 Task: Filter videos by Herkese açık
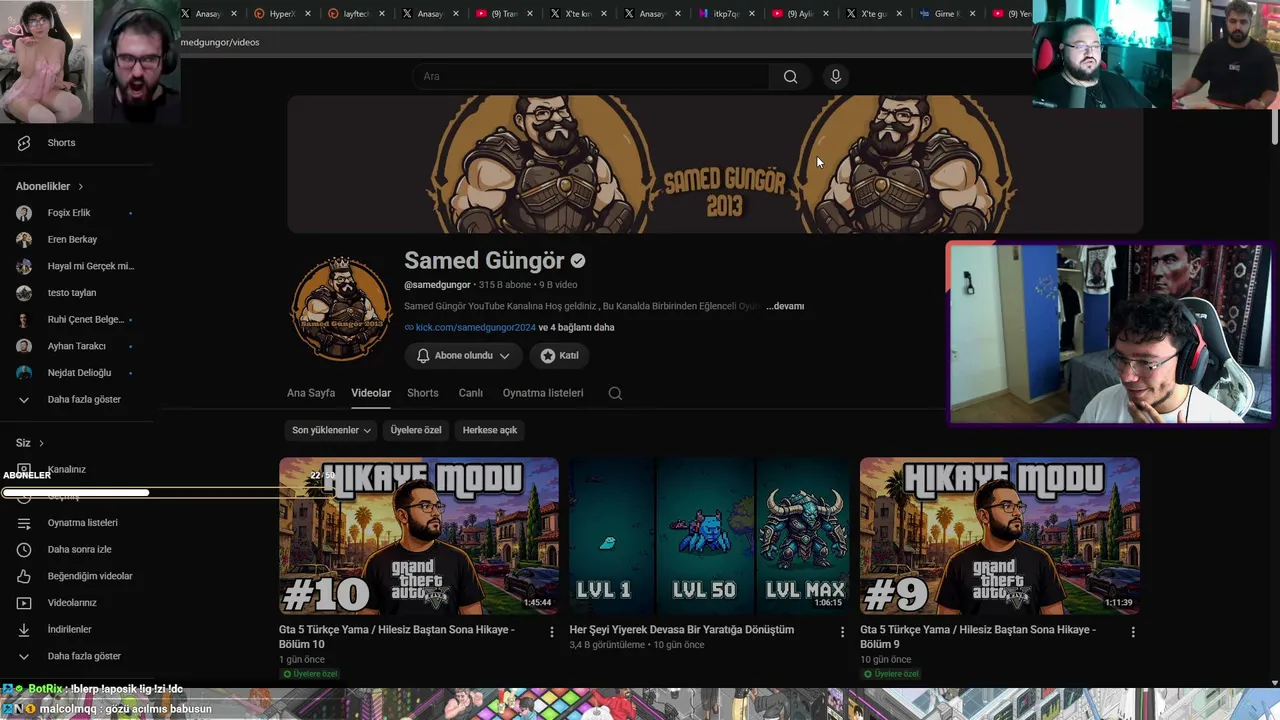point(490,430)
